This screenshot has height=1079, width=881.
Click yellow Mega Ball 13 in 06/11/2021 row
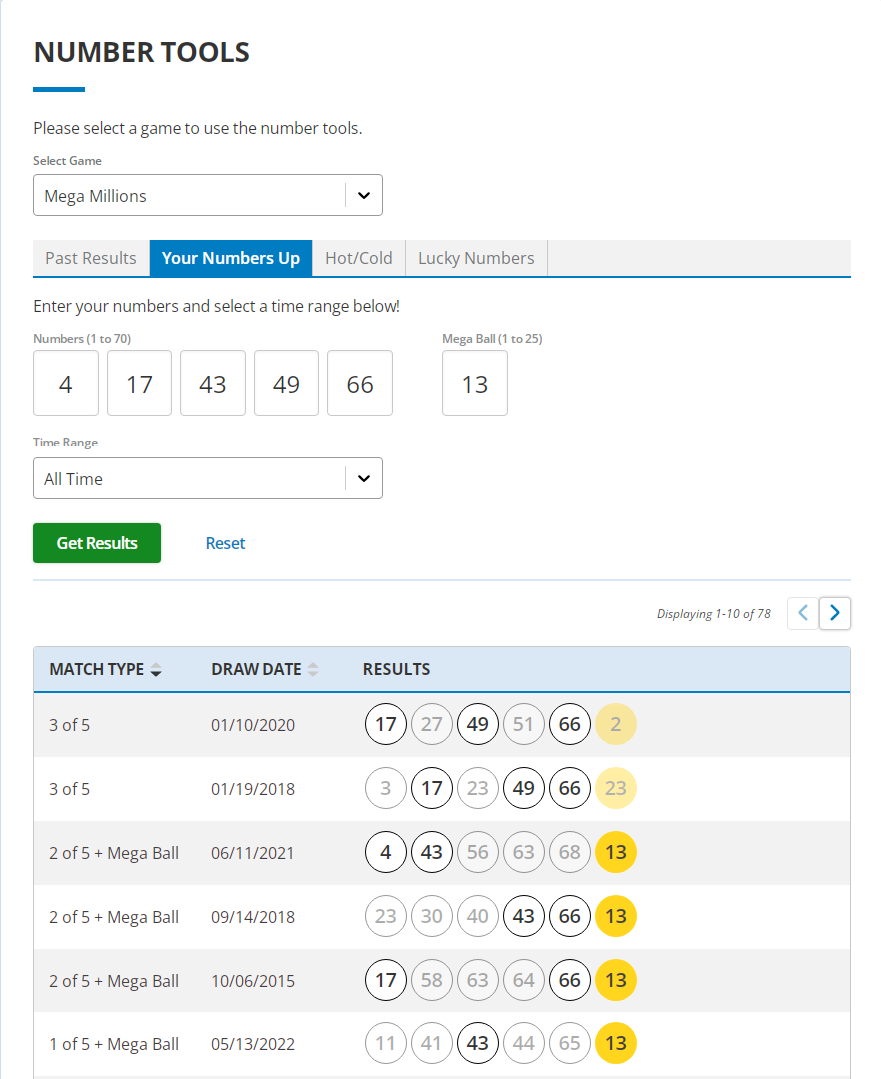(616, 853)
